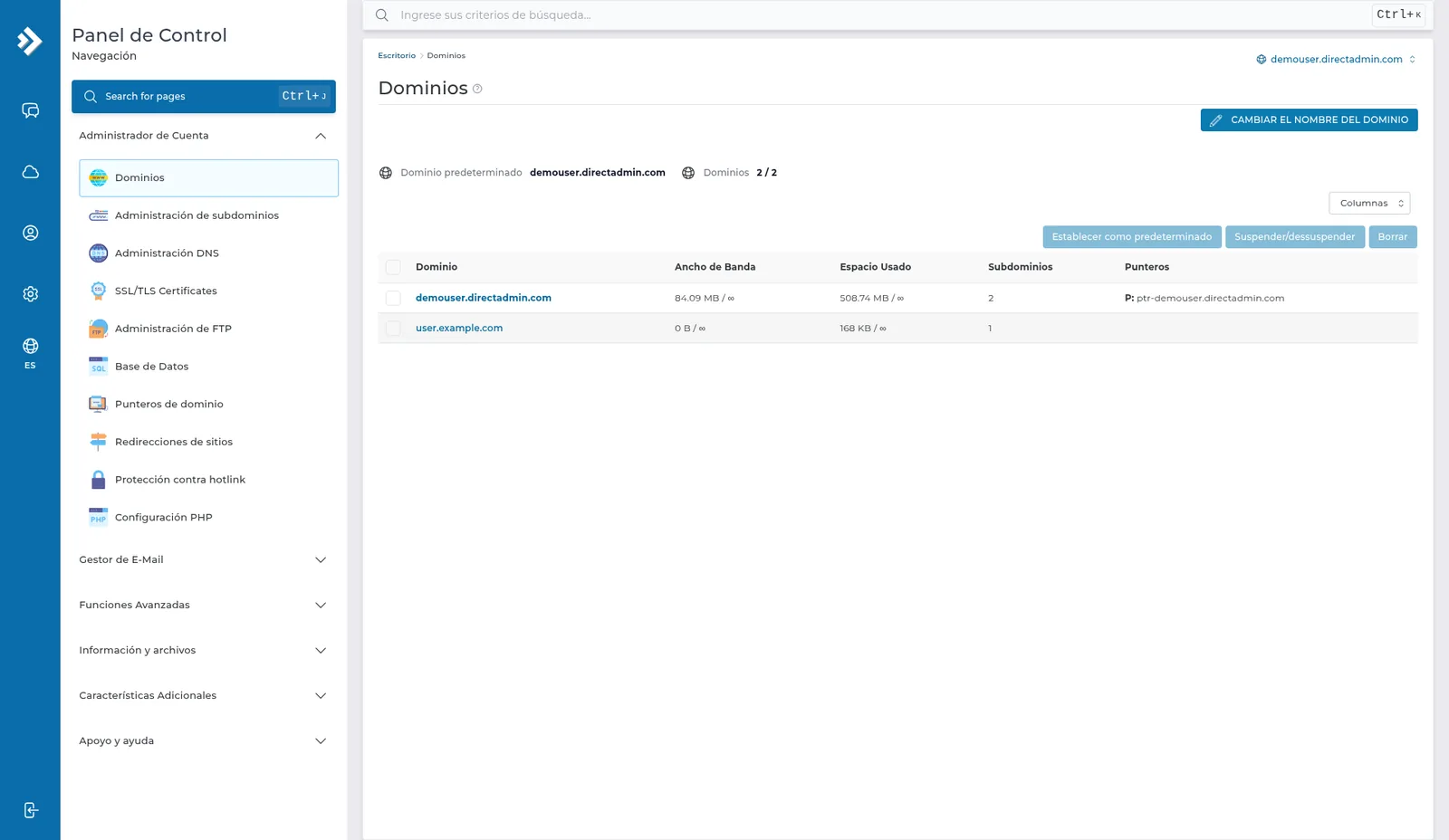Image resolution: width=1449 pixels, height=840 pixels.
Task: Open the Columnas dropdown
Action: tap(1369, 203)
